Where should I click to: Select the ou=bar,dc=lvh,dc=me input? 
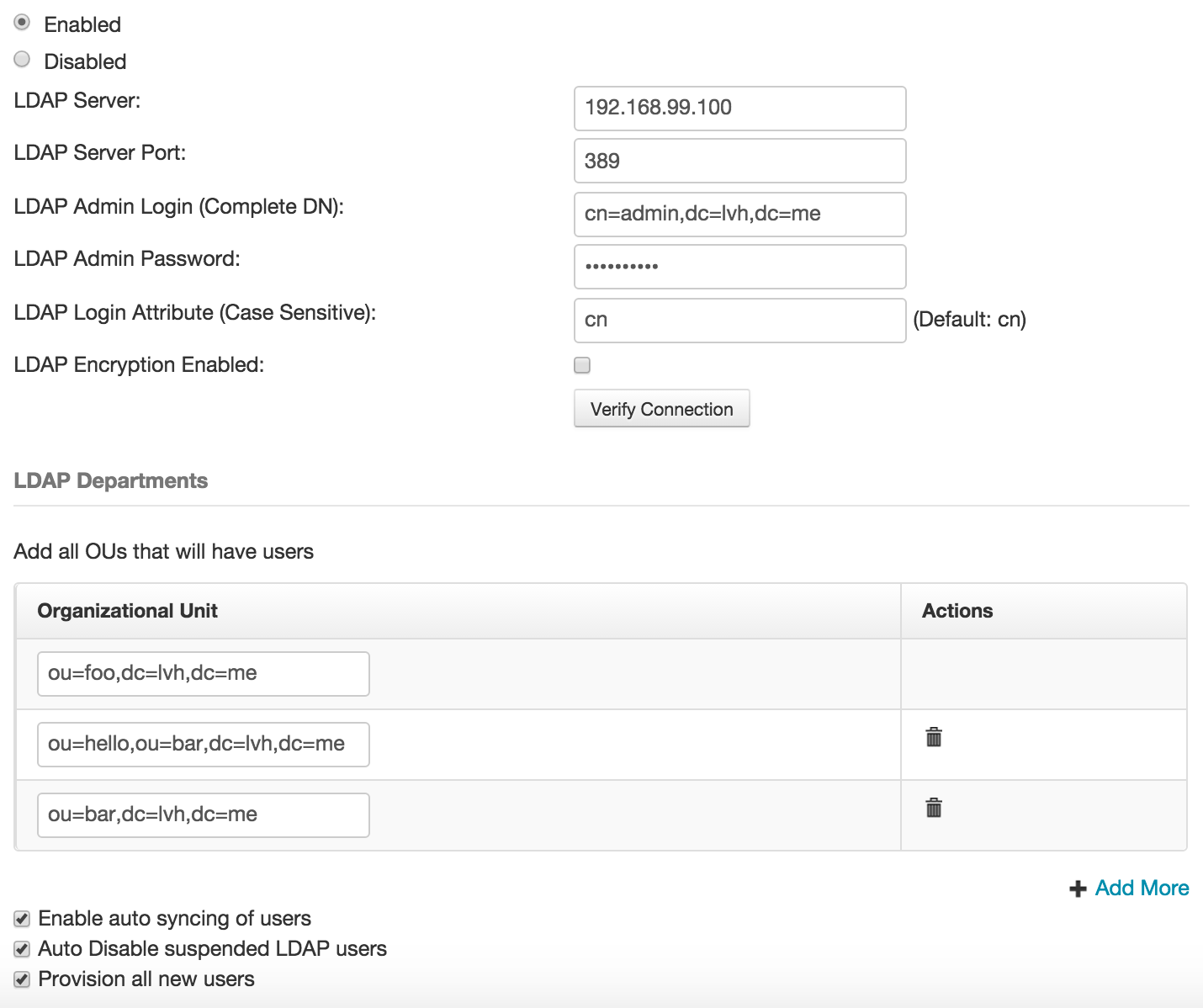202,814
